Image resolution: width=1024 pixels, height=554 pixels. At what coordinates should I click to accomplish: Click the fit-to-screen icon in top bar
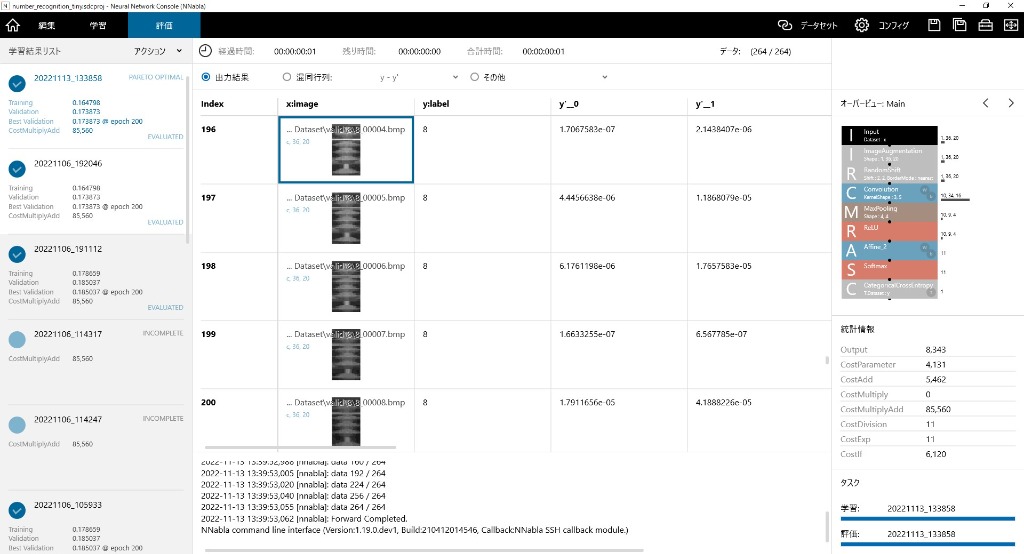(1010, 25)
